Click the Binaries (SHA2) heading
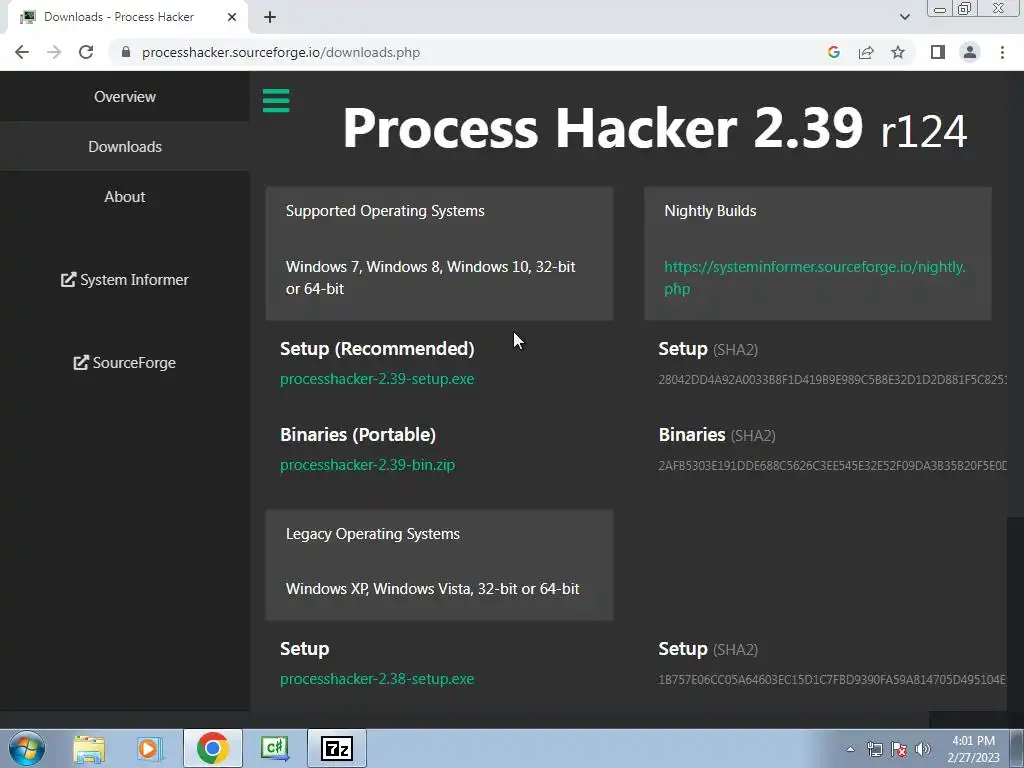The width and height of the screenshot is (1024, 768). [717, 435]
